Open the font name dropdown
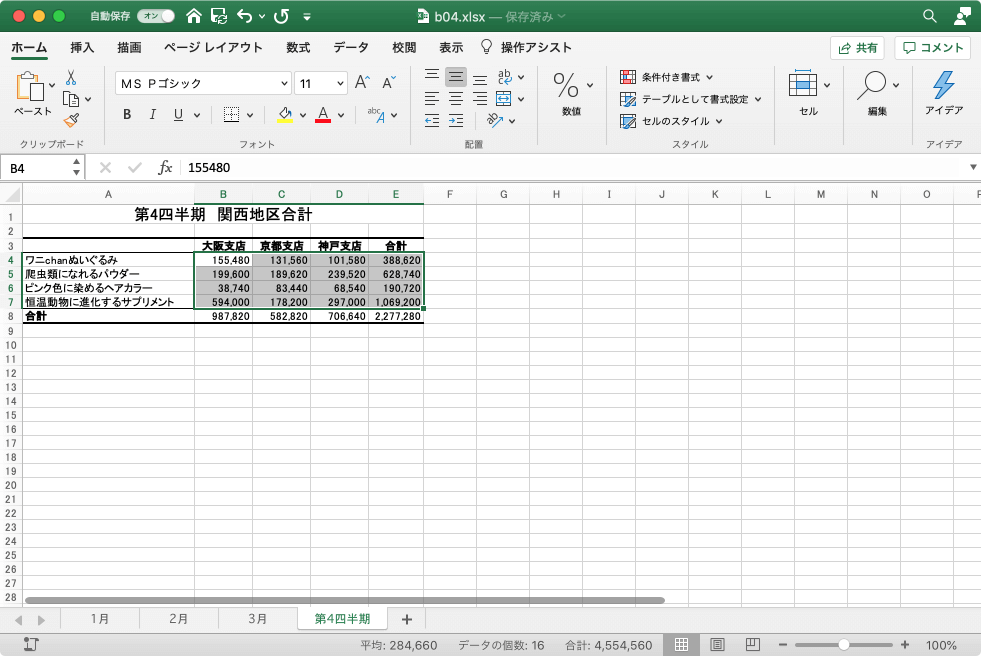 tap(284, 83)
